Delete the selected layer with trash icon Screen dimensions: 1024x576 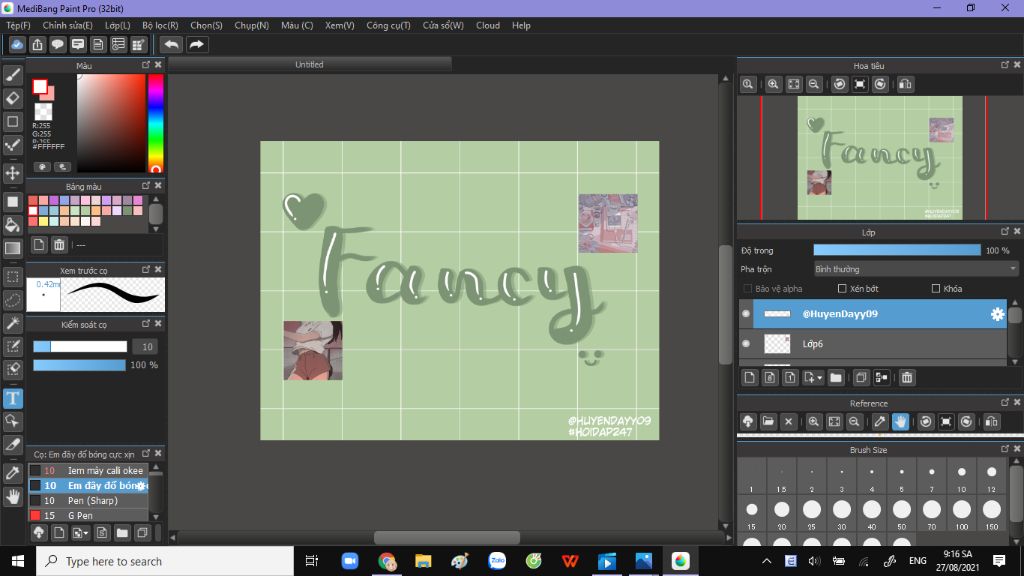point(906,377)
